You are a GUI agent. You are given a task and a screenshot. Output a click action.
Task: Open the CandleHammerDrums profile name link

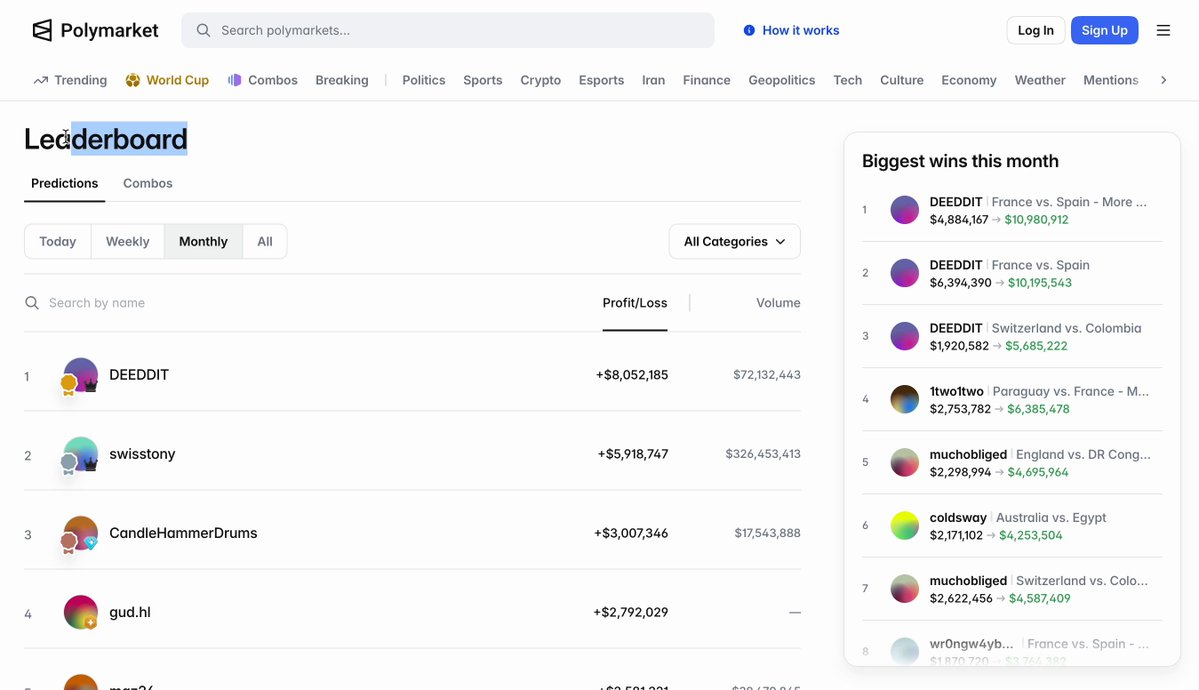coord(184,533)
